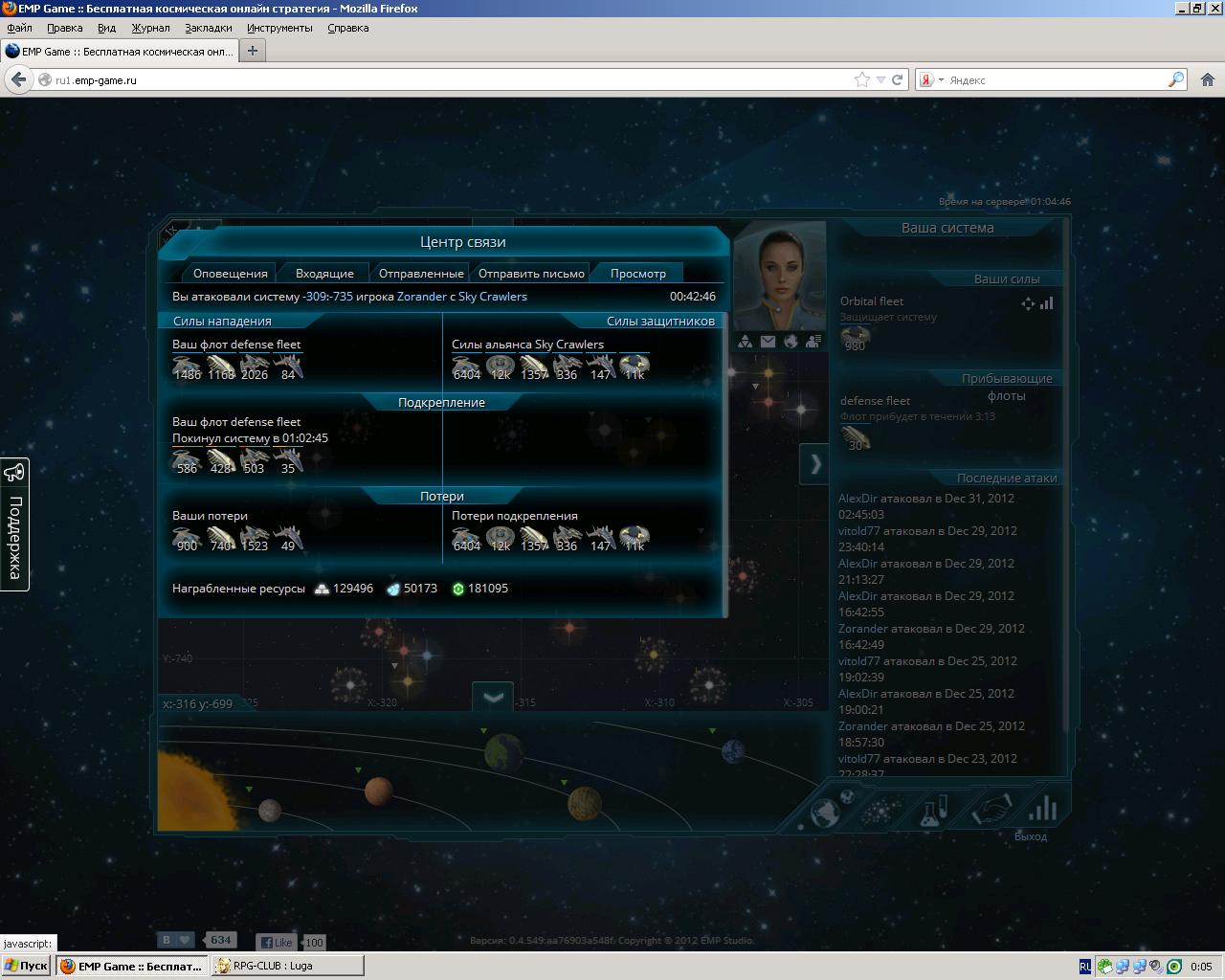The image size is (1225, 980).
Task: Open the URL history dropdown arrow
Action: 880,80
